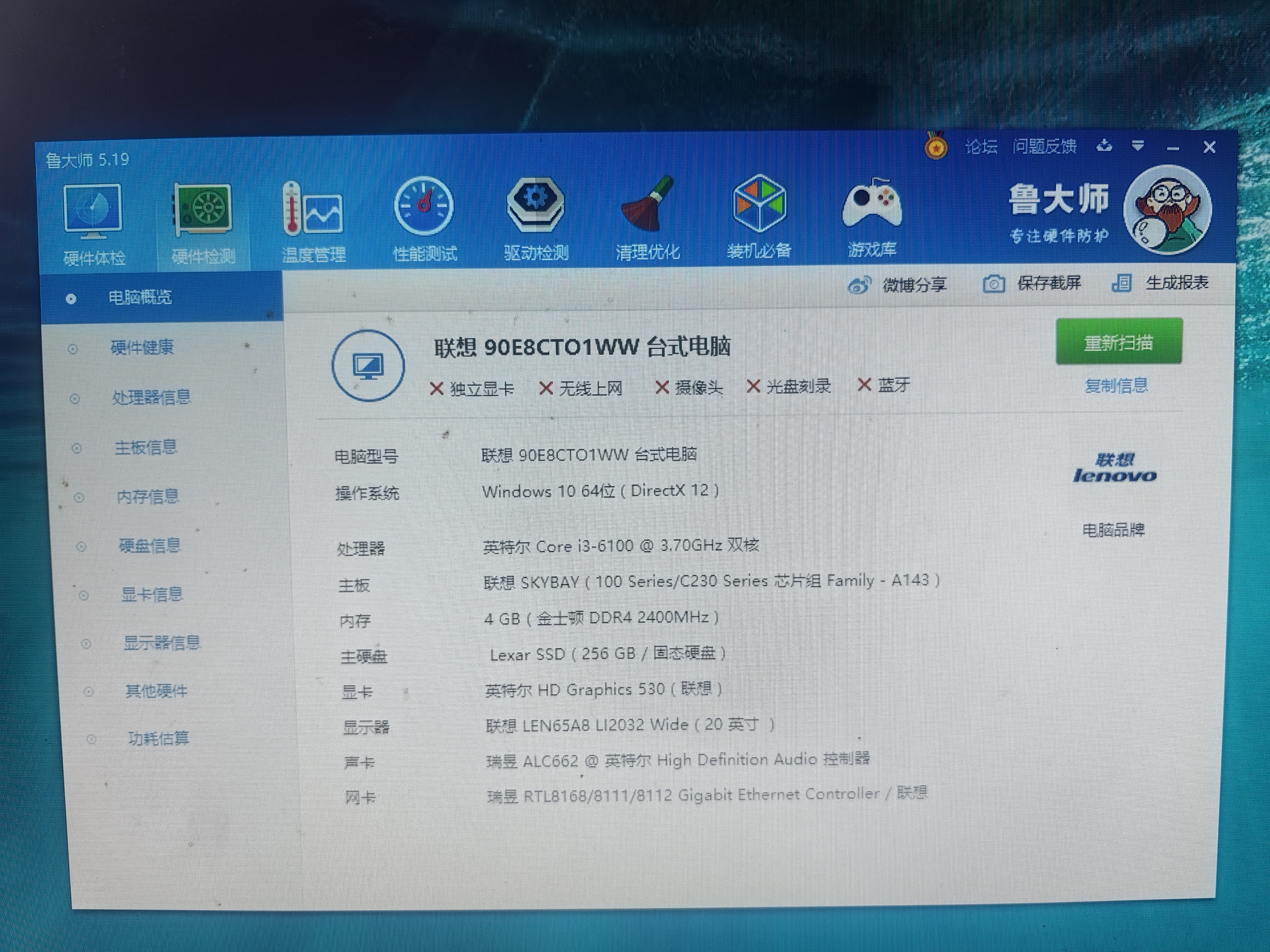This screenshot has width=1270, height=952.
Task: Select the 温度管理 temperature management icon
Action: click(312, 211)
